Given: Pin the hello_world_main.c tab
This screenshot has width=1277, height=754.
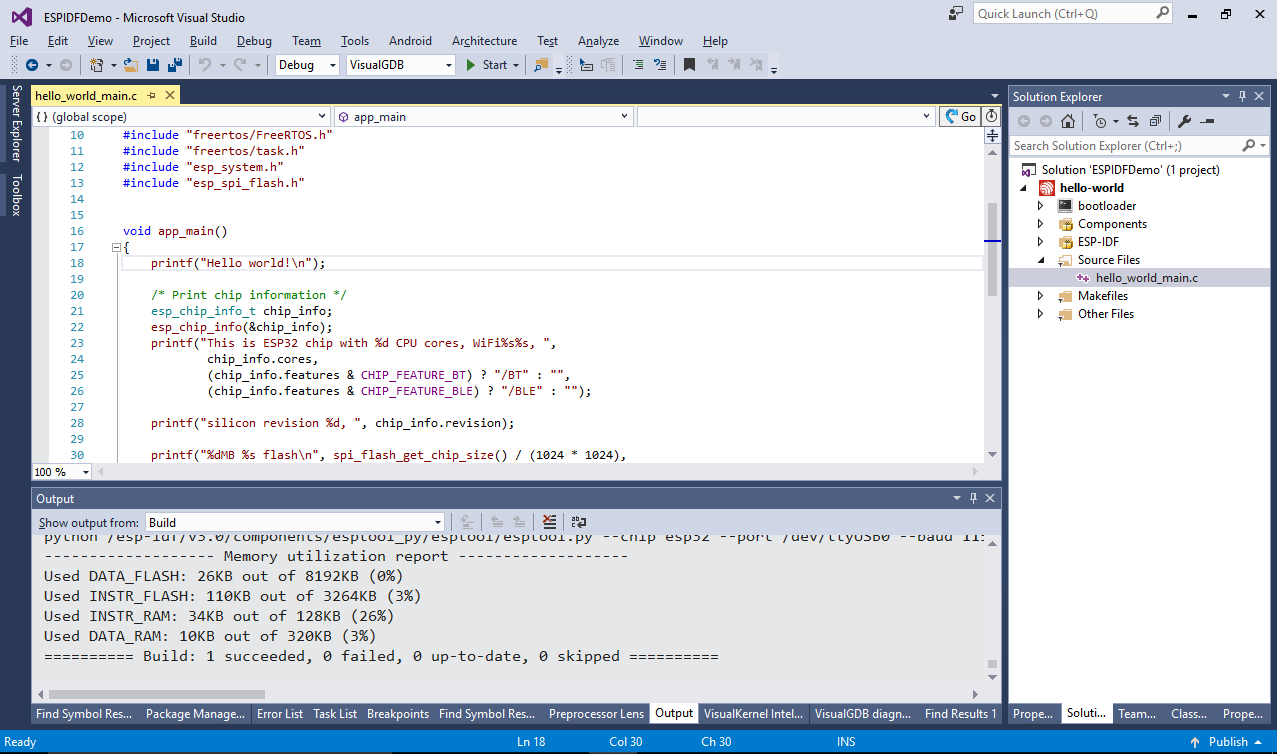Looking at the screenshot, I should click(151, 95).
